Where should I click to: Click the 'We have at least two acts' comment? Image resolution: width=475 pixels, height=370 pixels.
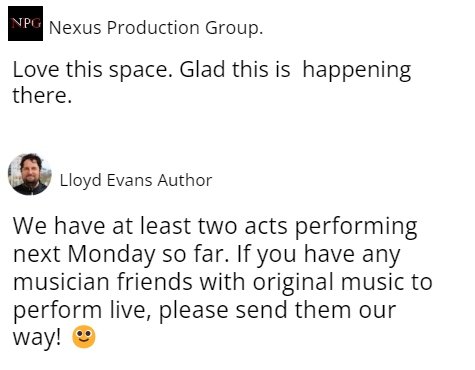point(222,282)
